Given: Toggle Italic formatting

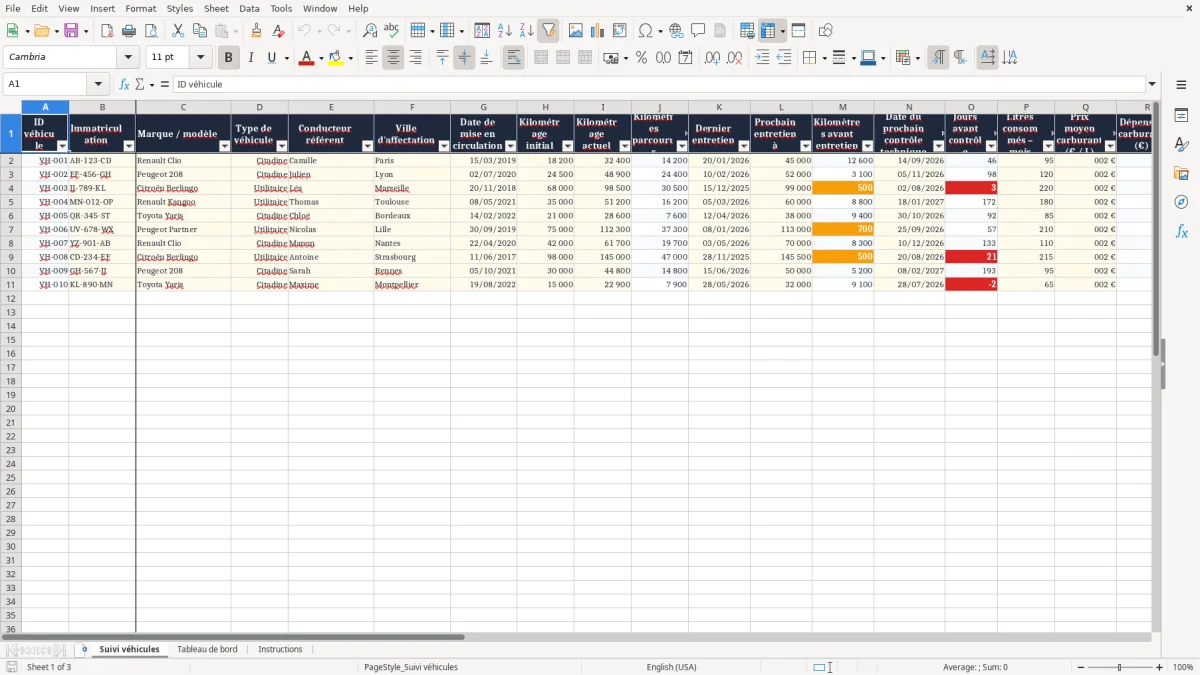Looking at the screenshot, I should 250,57.
